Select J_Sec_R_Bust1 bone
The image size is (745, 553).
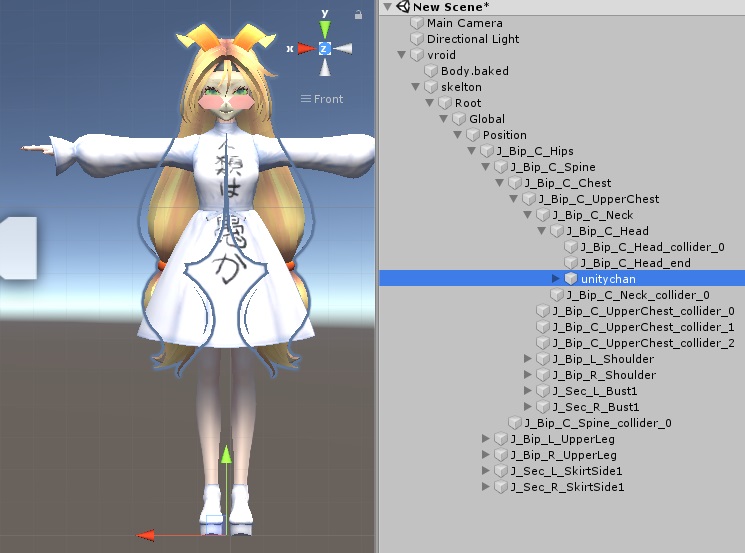(x=596, y=407)
